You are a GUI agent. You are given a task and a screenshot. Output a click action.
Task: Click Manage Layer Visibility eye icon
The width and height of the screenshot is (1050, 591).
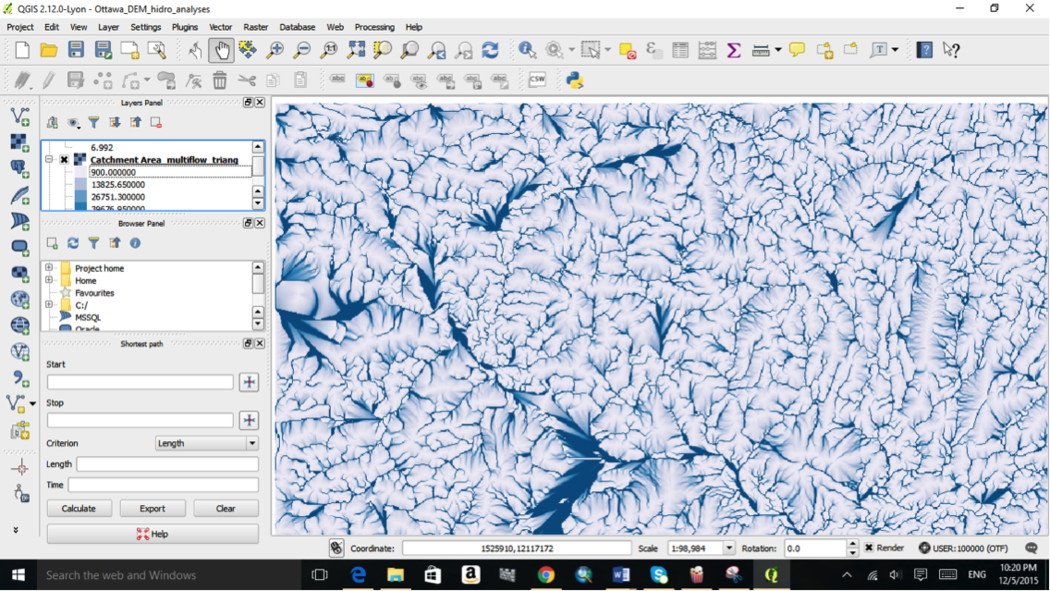click(x=73, y=122)
